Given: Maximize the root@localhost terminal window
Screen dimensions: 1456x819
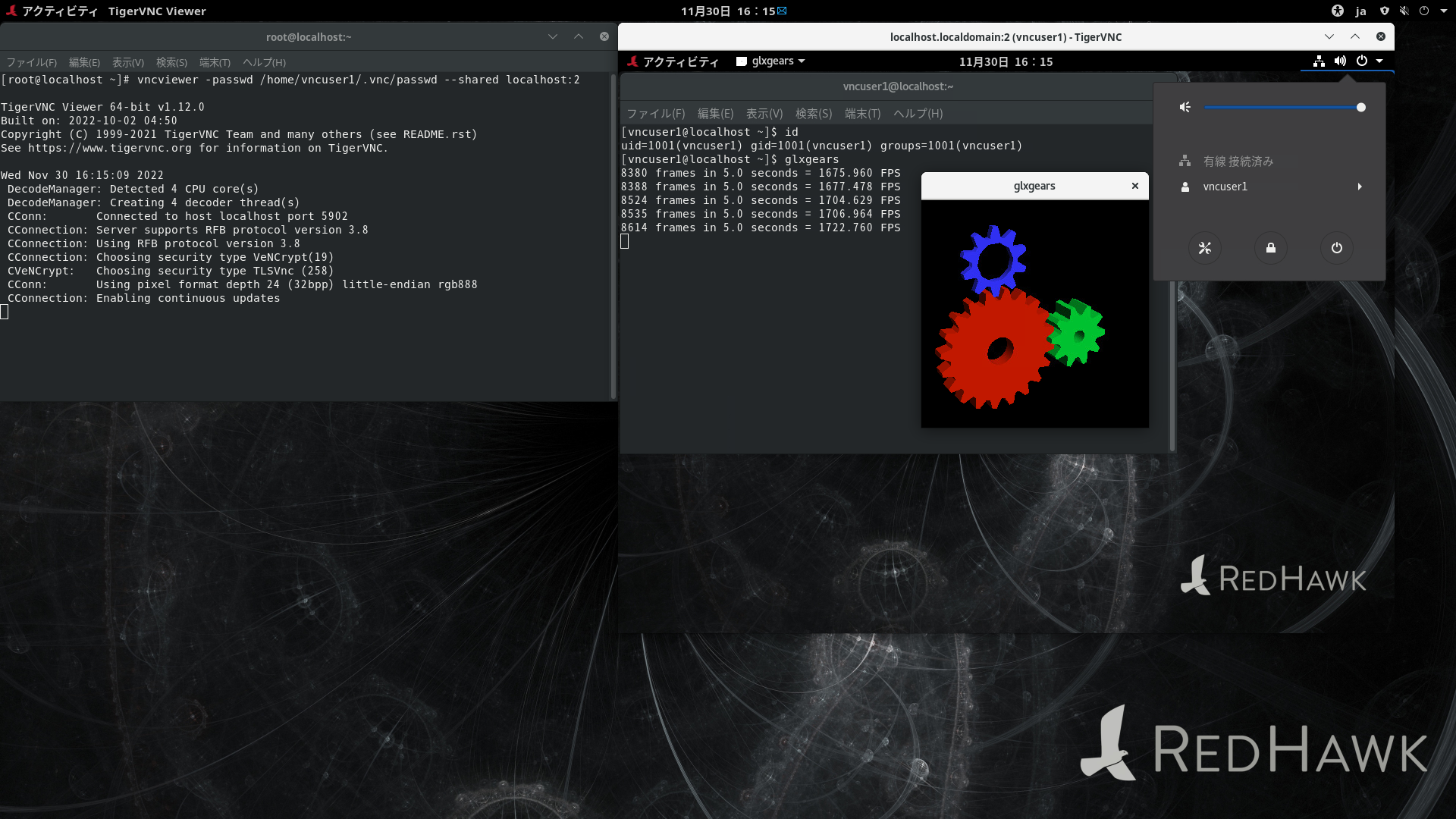Looking at the screenshot, I should pyautogui.click(x=579, y=36).
